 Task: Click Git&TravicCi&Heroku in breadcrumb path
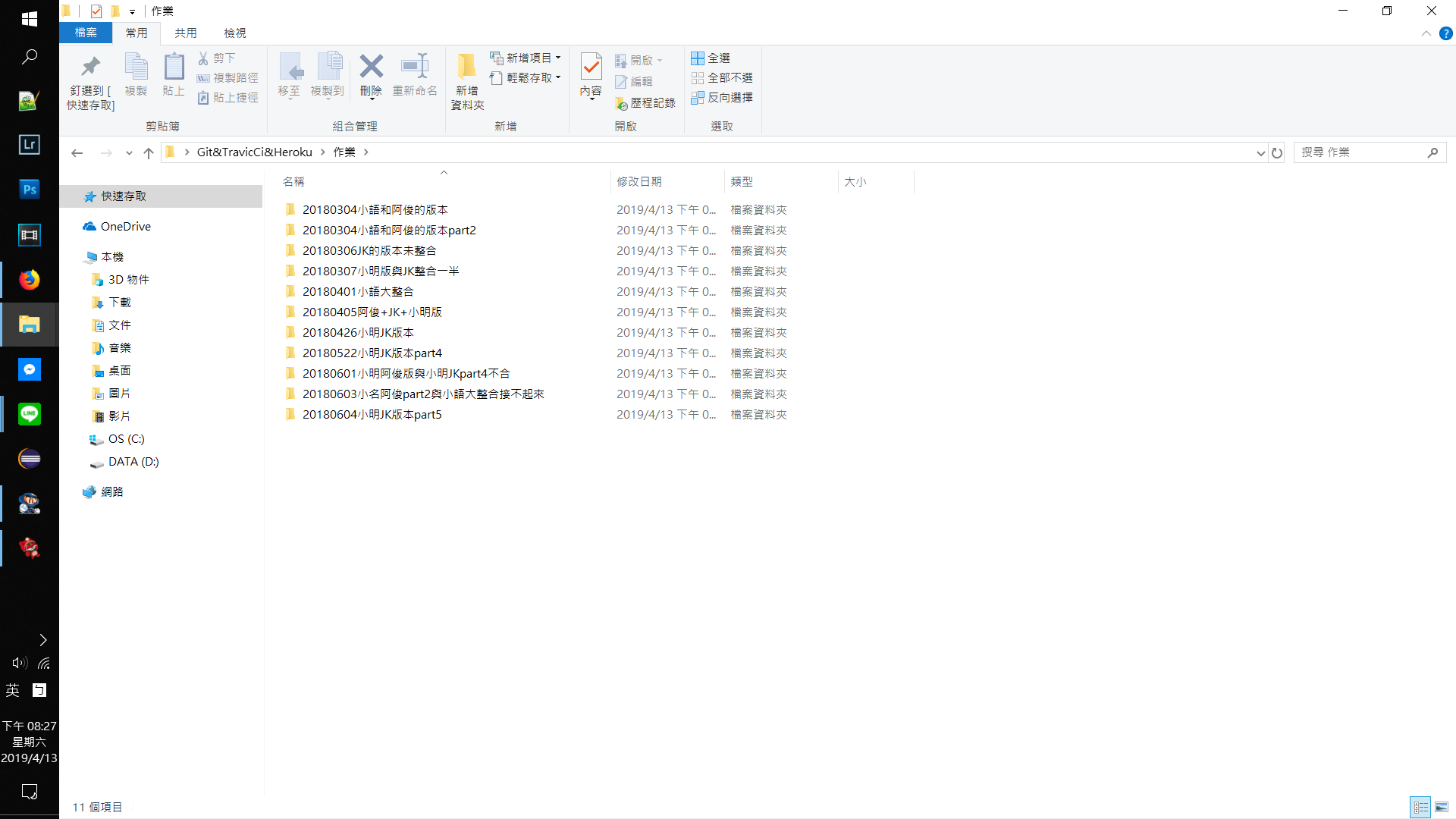pos(254,152)
